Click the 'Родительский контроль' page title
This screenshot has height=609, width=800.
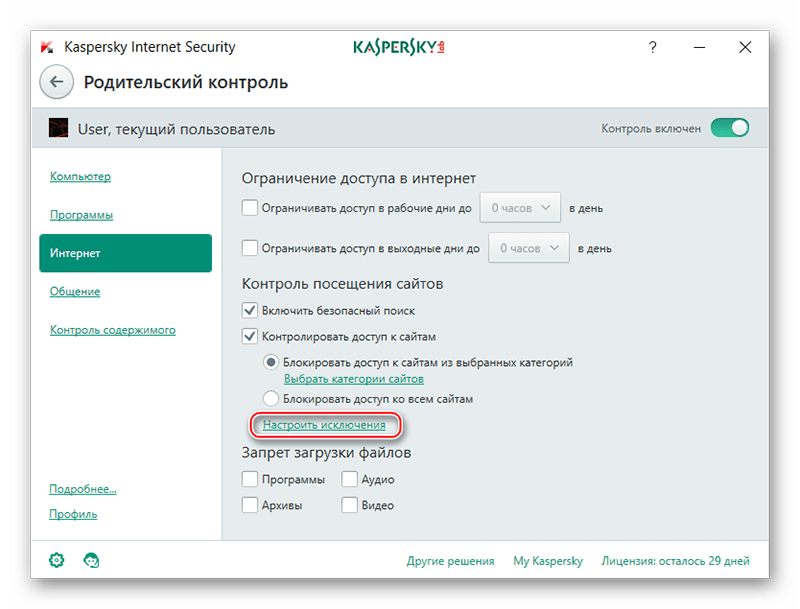186,82
